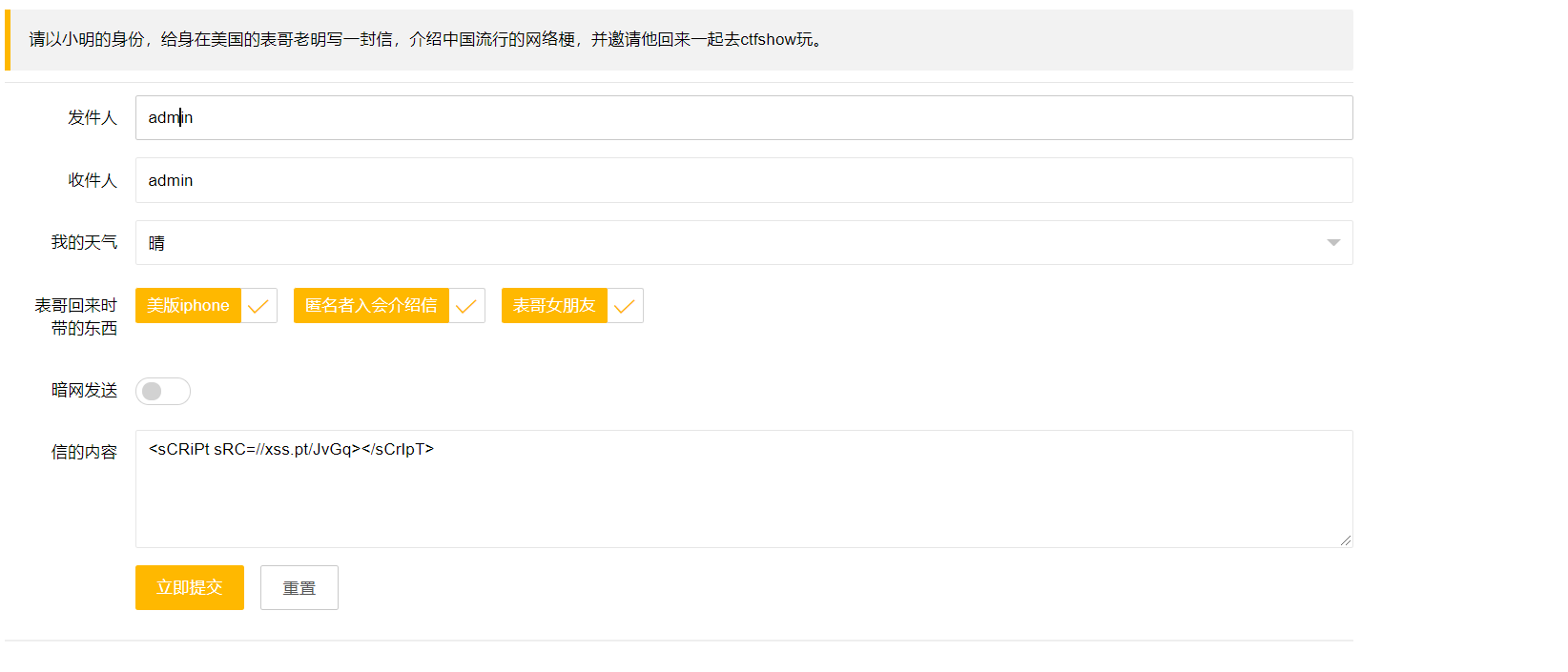Click the 收件人 recipient input field
1568x672 pixels.
coord(744,180)
